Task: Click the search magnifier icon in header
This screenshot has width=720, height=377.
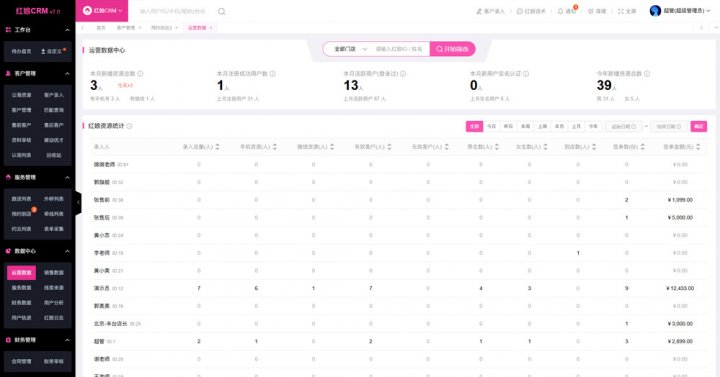Action: pos(221,11)
